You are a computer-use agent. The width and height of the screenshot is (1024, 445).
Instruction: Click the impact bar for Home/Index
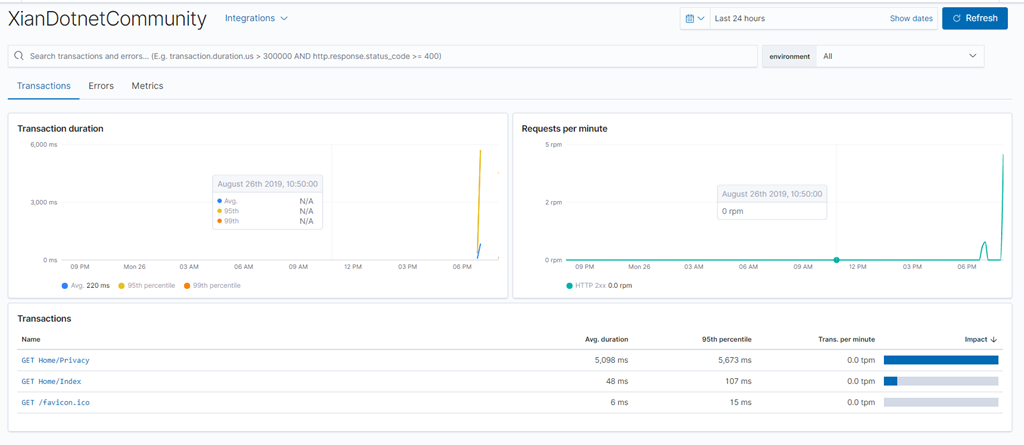[x=941, y=381]
